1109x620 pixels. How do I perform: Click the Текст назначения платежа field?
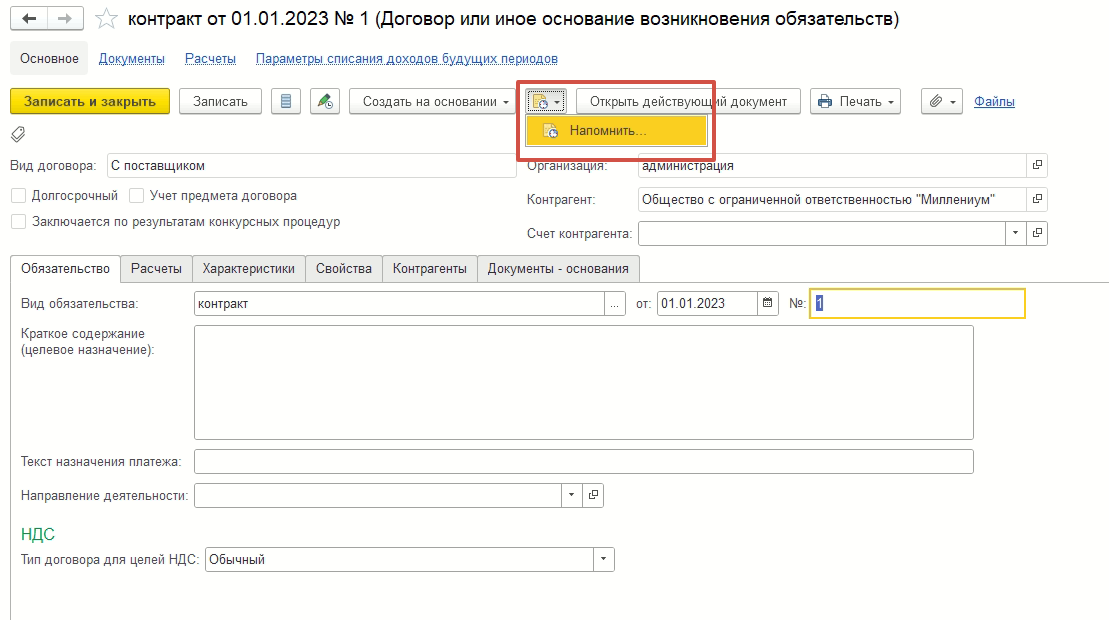(583, 462)
